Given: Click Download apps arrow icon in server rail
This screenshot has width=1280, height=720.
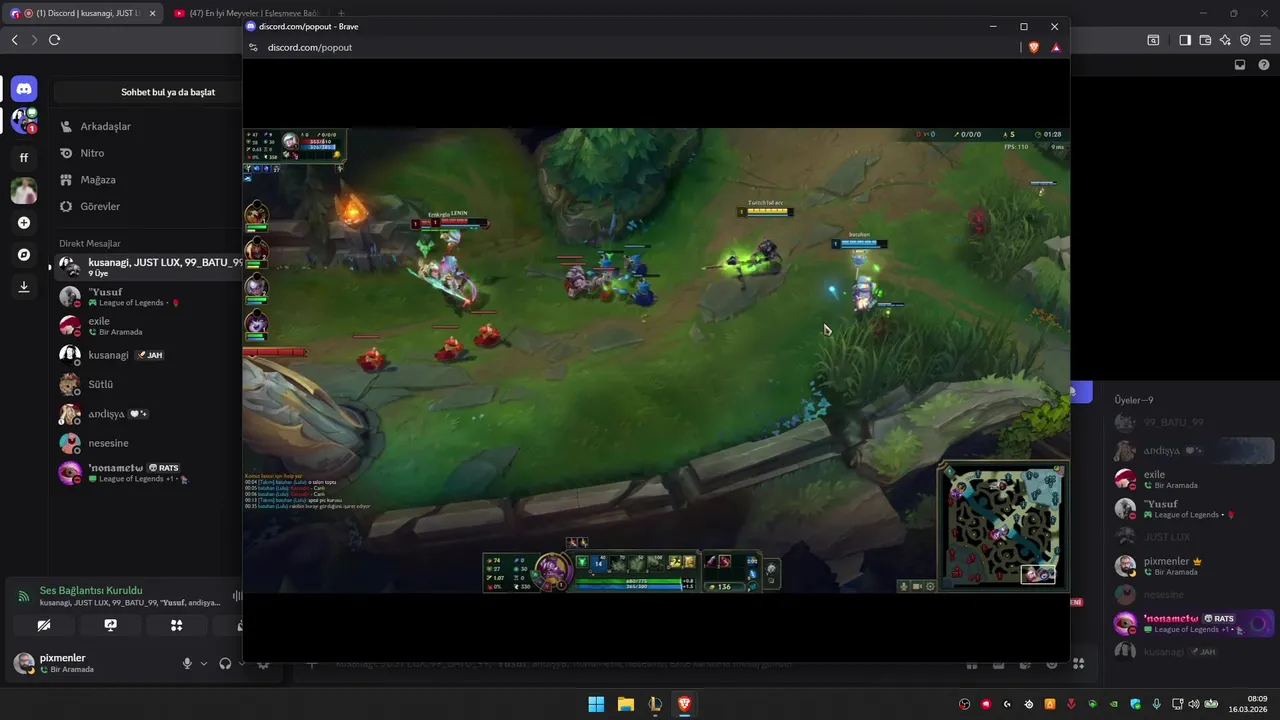Looking at the screenshot, I should [24, 287].
